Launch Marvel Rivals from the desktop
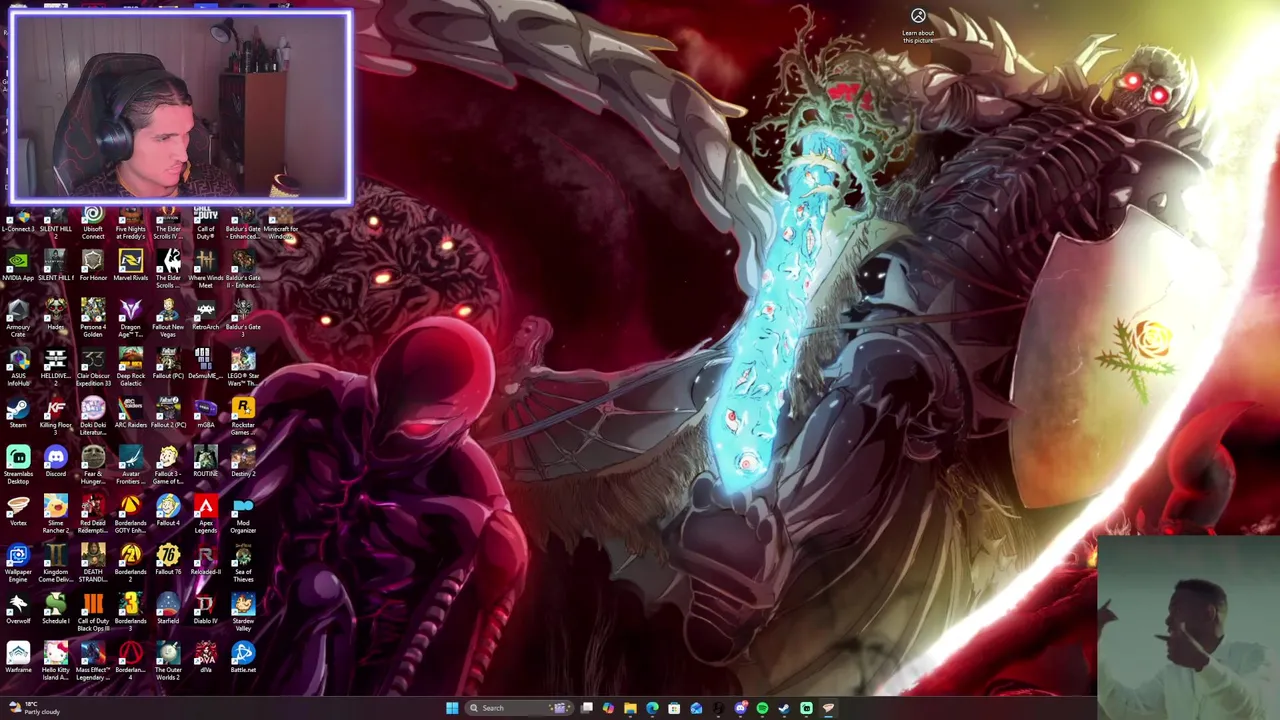Screen dimensions: 1280x720 (x=130, y=267)
